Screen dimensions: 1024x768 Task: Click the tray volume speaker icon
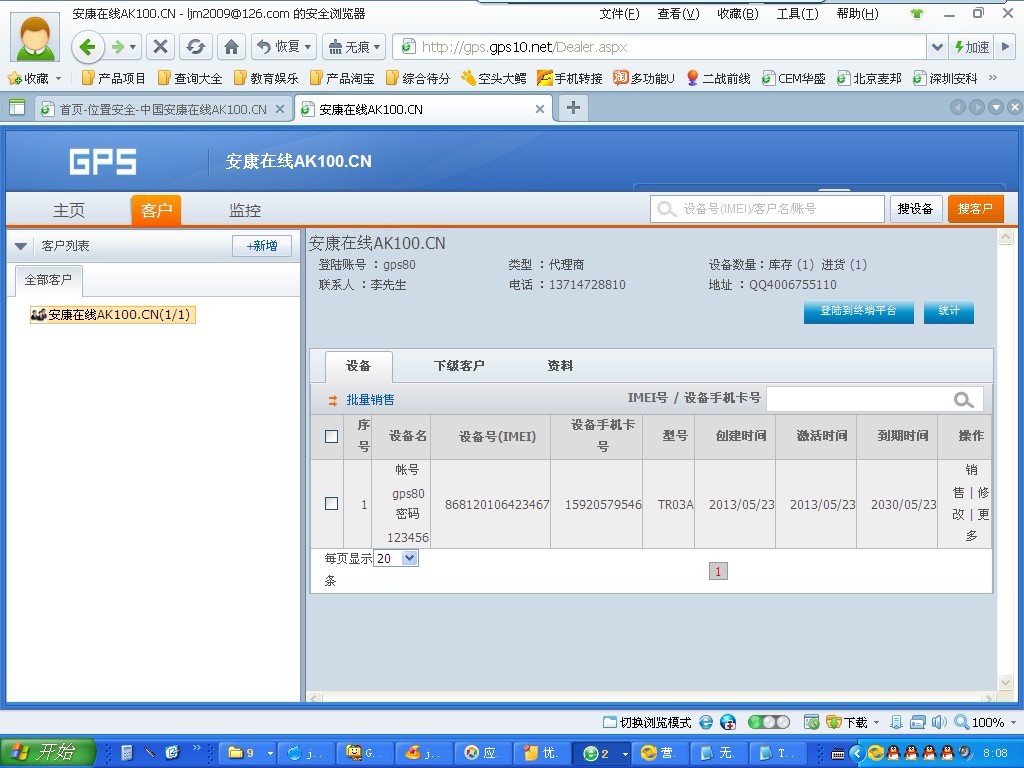(x=965, y=753)
